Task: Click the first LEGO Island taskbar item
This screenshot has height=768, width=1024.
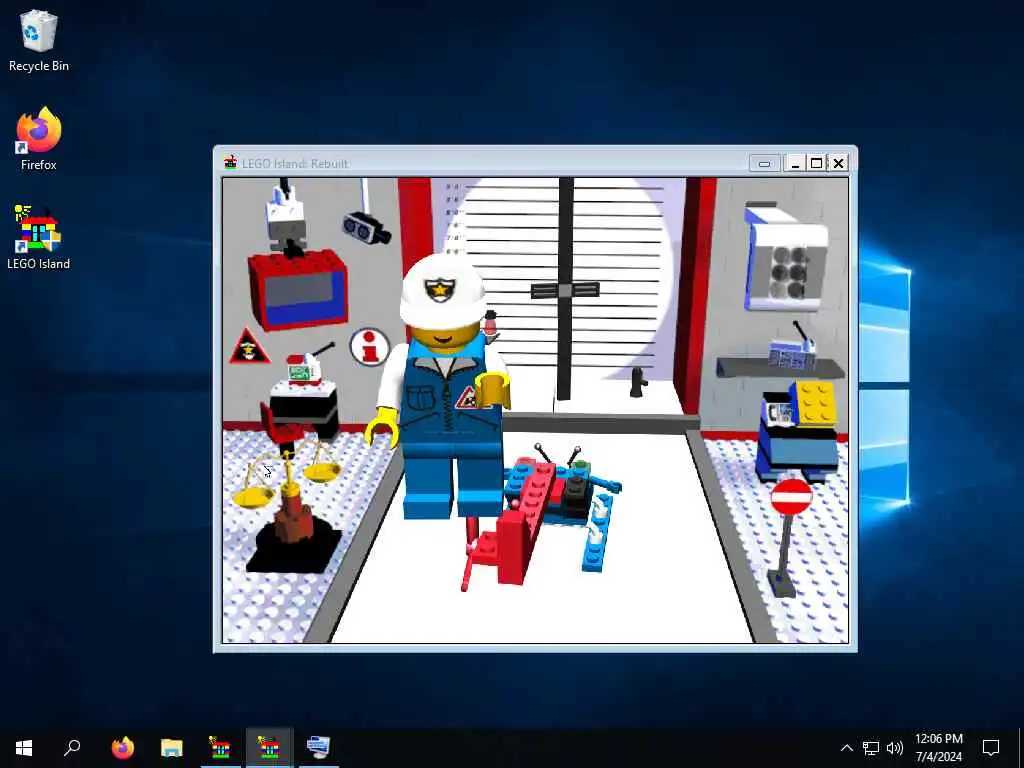Action: click(x=220, y=747)
